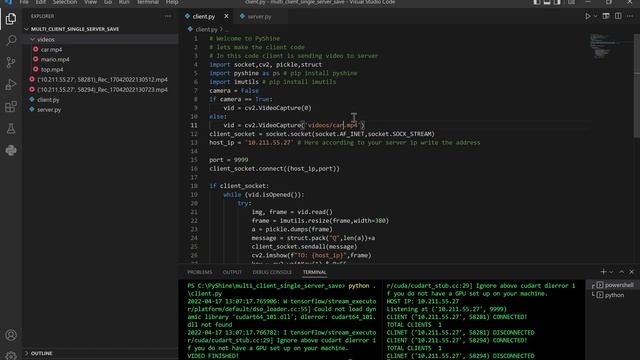Click 'HOST IP: 10.211.55.27' in right terminal
640x360 pixels.
click(423, 301)
